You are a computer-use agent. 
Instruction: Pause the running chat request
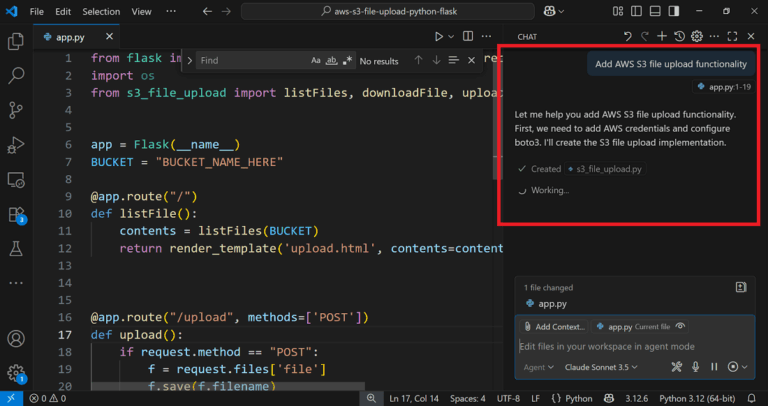pos(714,367)
